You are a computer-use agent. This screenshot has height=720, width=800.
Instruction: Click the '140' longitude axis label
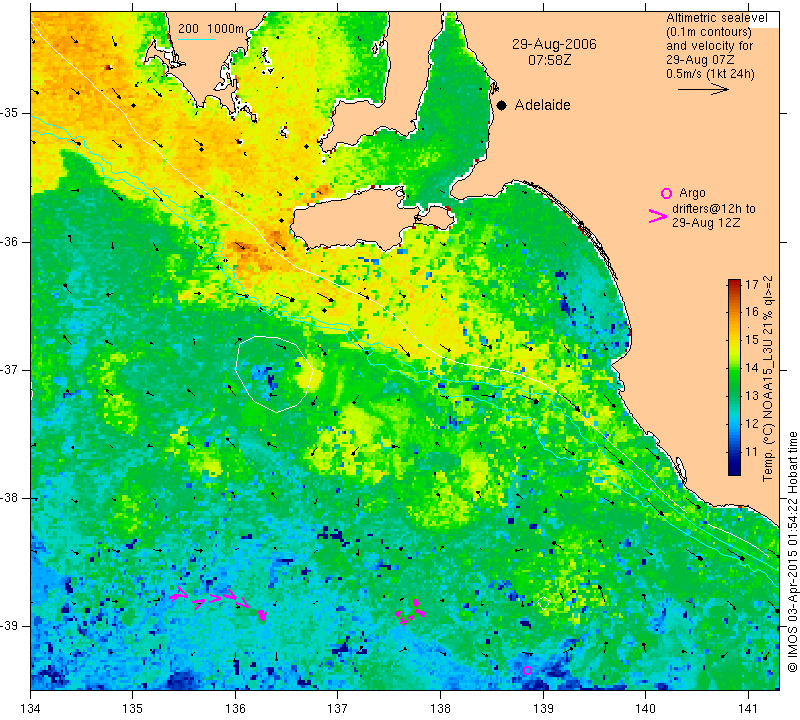[645, 708]
